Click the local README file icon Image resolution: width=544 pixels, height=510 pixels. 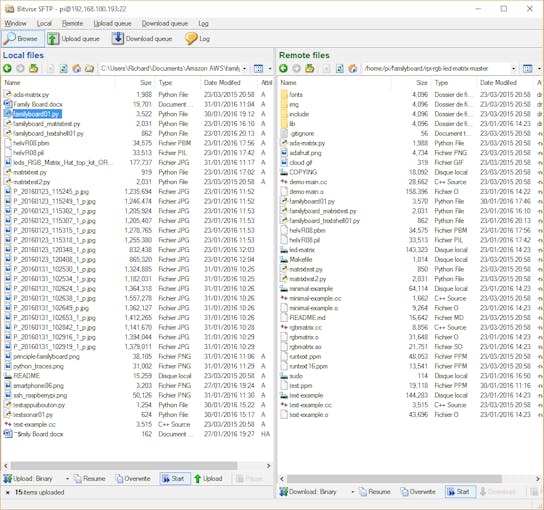8,376
